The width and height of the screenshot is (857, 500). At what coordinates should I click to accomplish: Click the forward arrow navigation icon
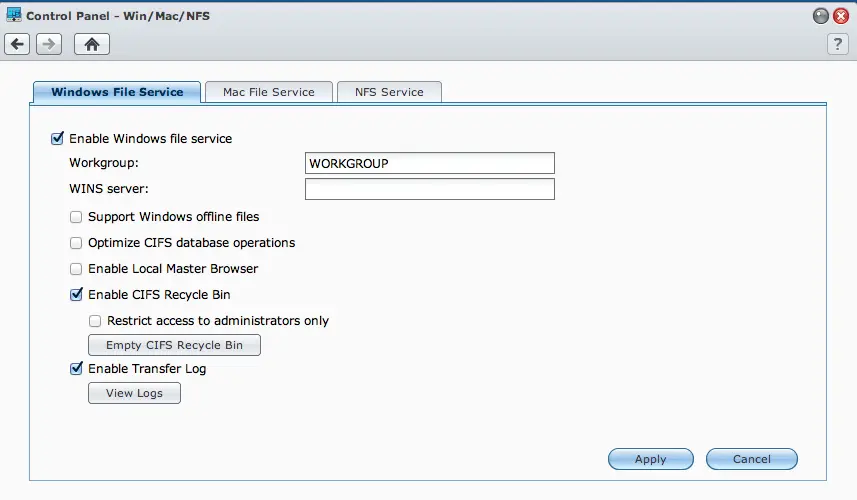click(49, 44)
